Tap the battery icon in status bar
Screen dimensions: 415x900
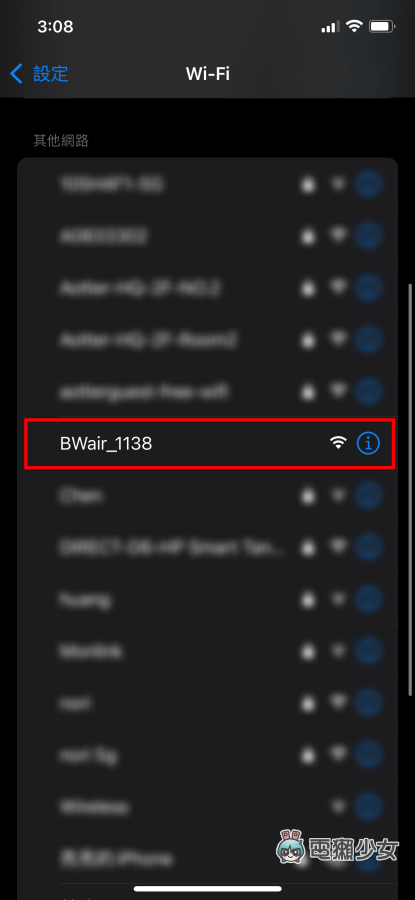pyautogui.click(x=382, y=26)
